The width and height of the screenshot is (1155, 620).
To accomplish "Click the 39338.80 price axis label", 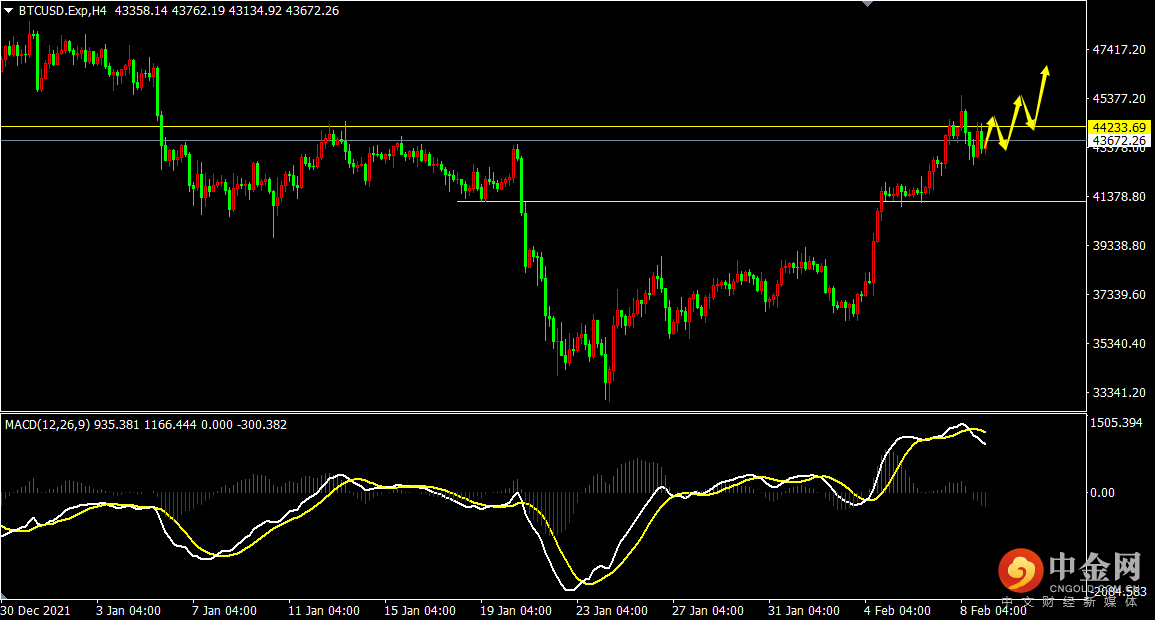I will pos(1119,245).
